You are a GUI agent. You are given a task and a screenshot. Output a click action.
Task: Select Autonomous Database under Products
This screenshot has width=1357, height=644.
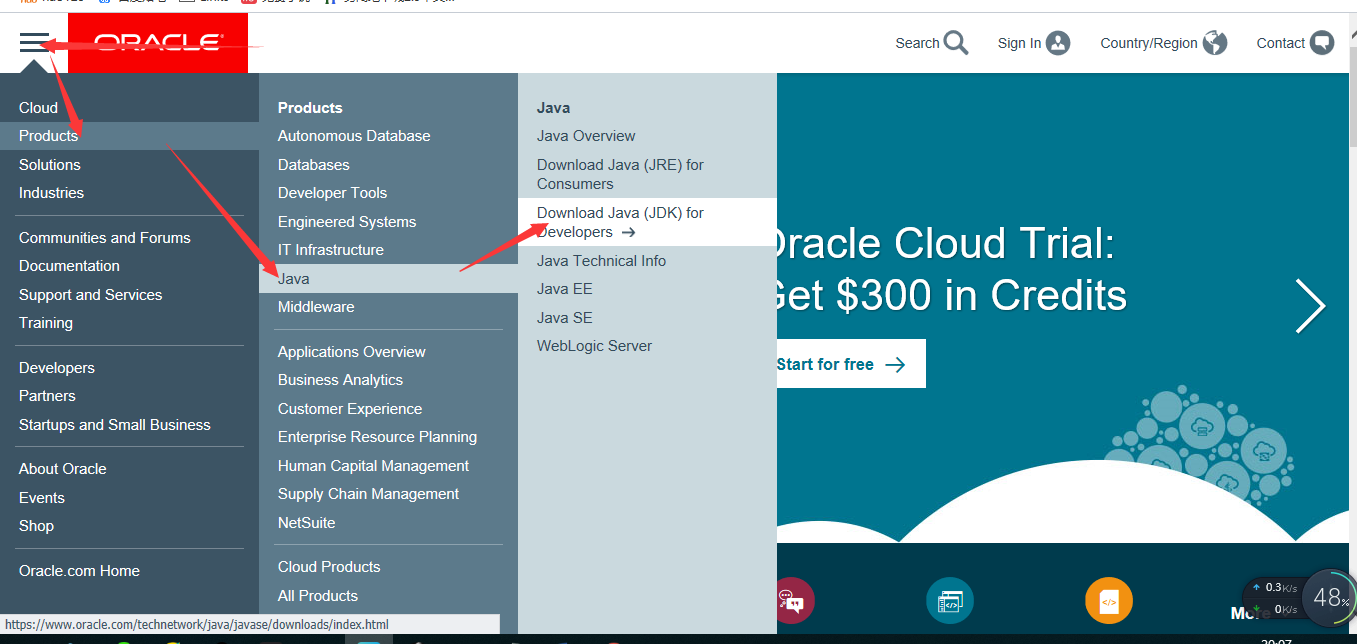[354, 136]
